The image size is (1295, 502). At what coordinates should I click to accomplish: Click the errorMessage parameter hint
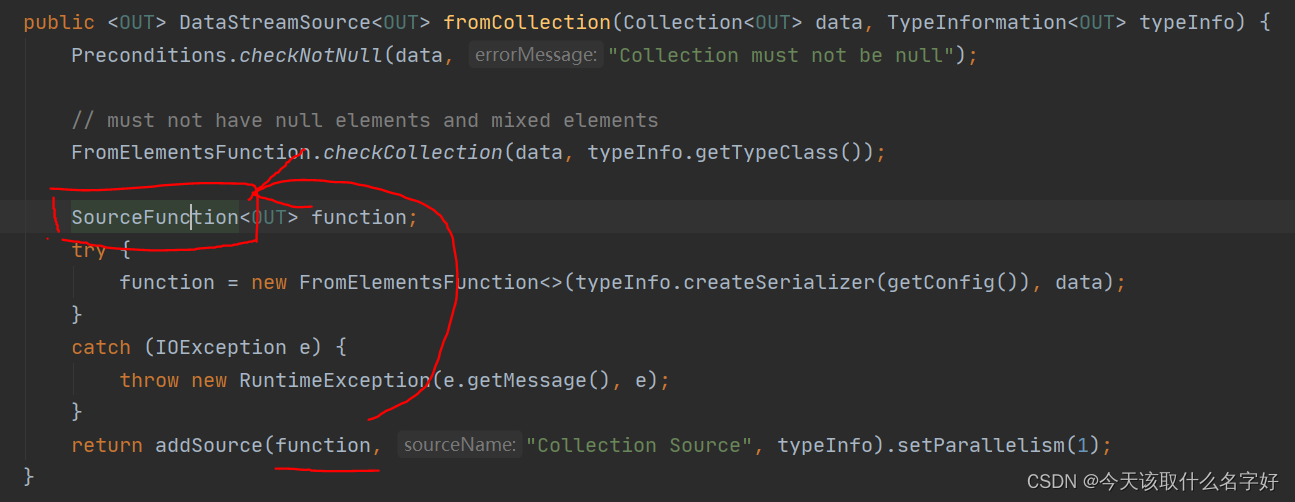(x=536, y=56)
